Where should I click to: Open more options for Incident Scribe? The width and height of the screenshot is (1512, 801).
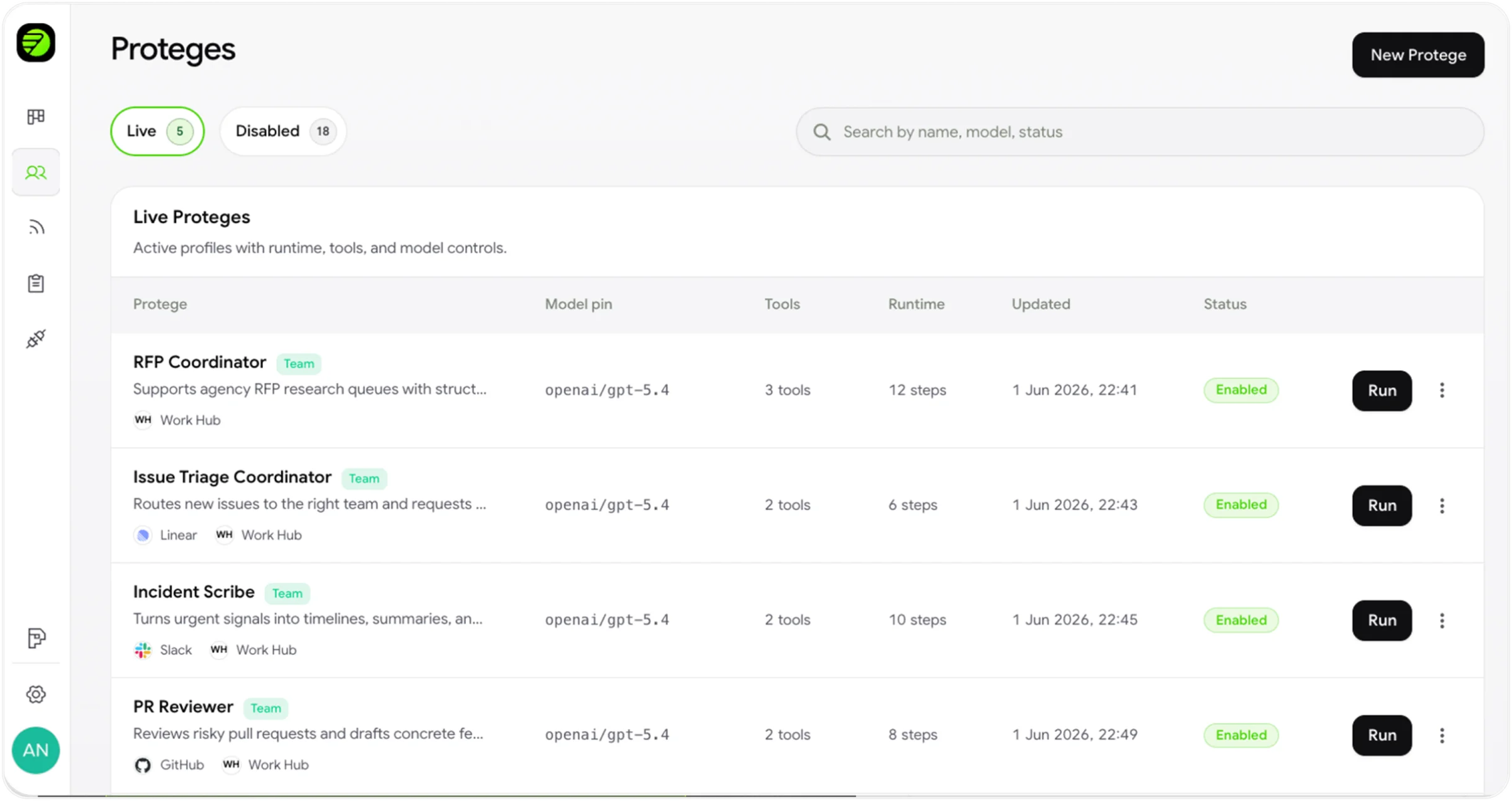point(1442,620)
